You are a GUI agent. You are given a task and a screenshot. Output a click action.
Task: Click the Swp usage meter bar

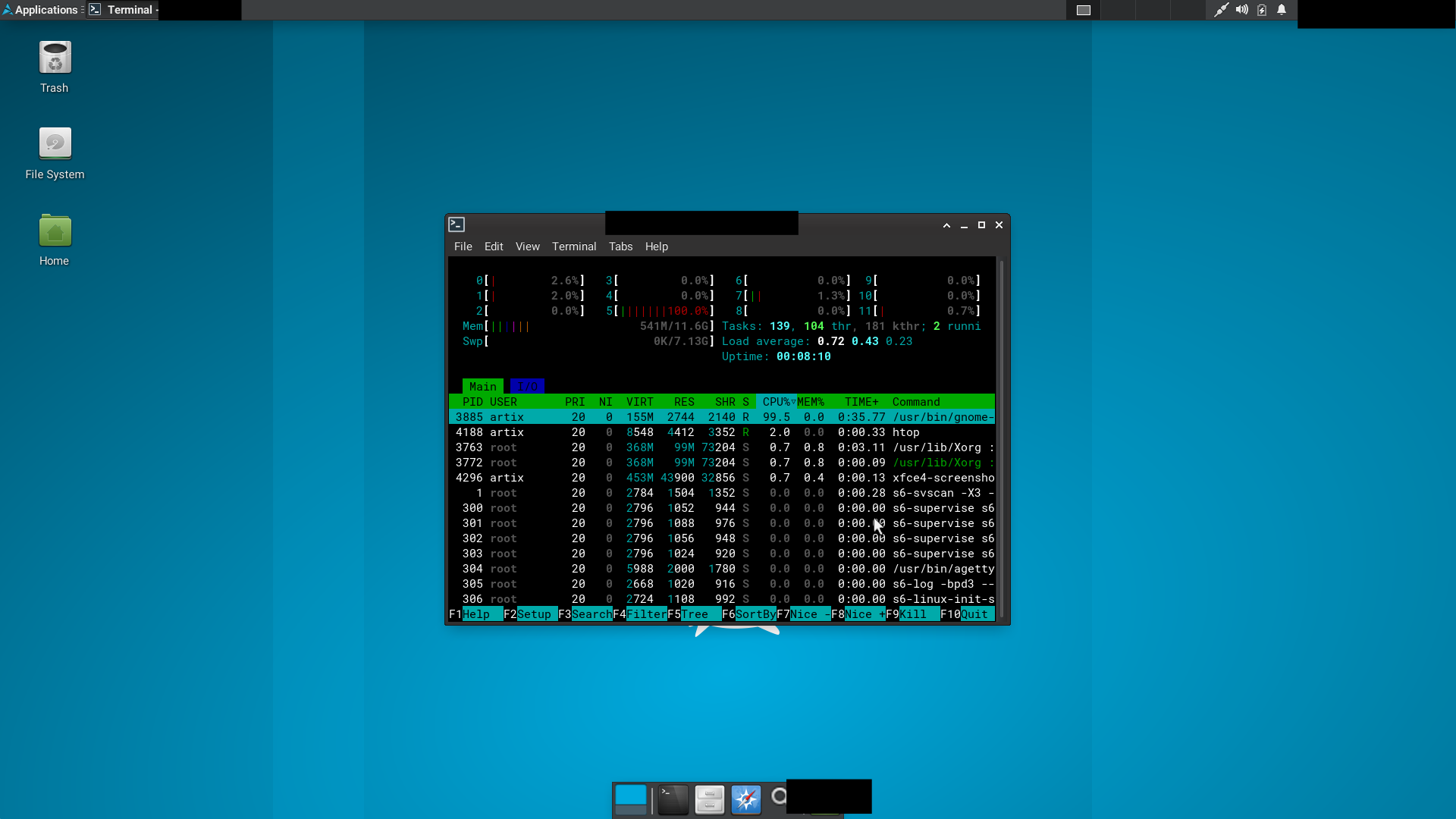point(588,341)
